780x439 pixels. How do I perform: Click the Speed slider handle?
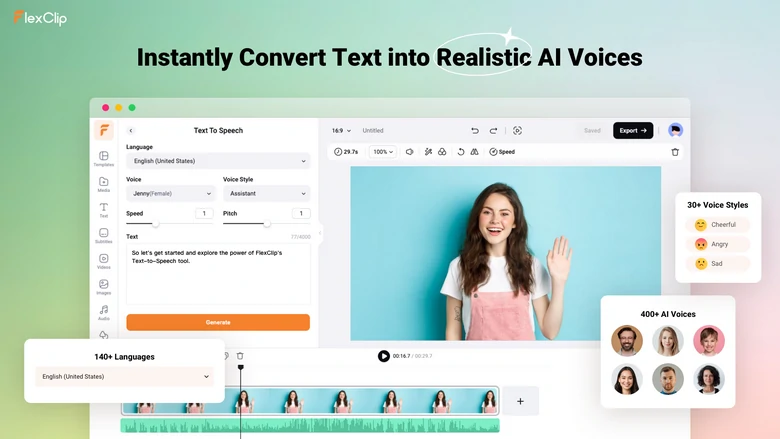[x=156, y=224]
